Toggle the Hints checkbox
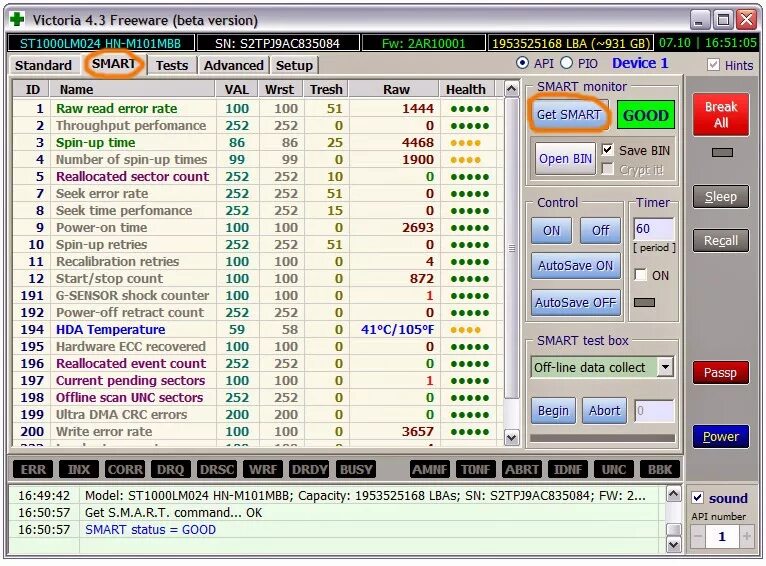 (x=713, y=64)
